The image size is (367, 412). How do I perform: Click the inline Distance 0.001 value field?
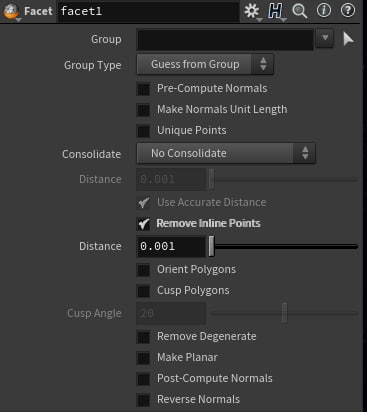point(171,247)
